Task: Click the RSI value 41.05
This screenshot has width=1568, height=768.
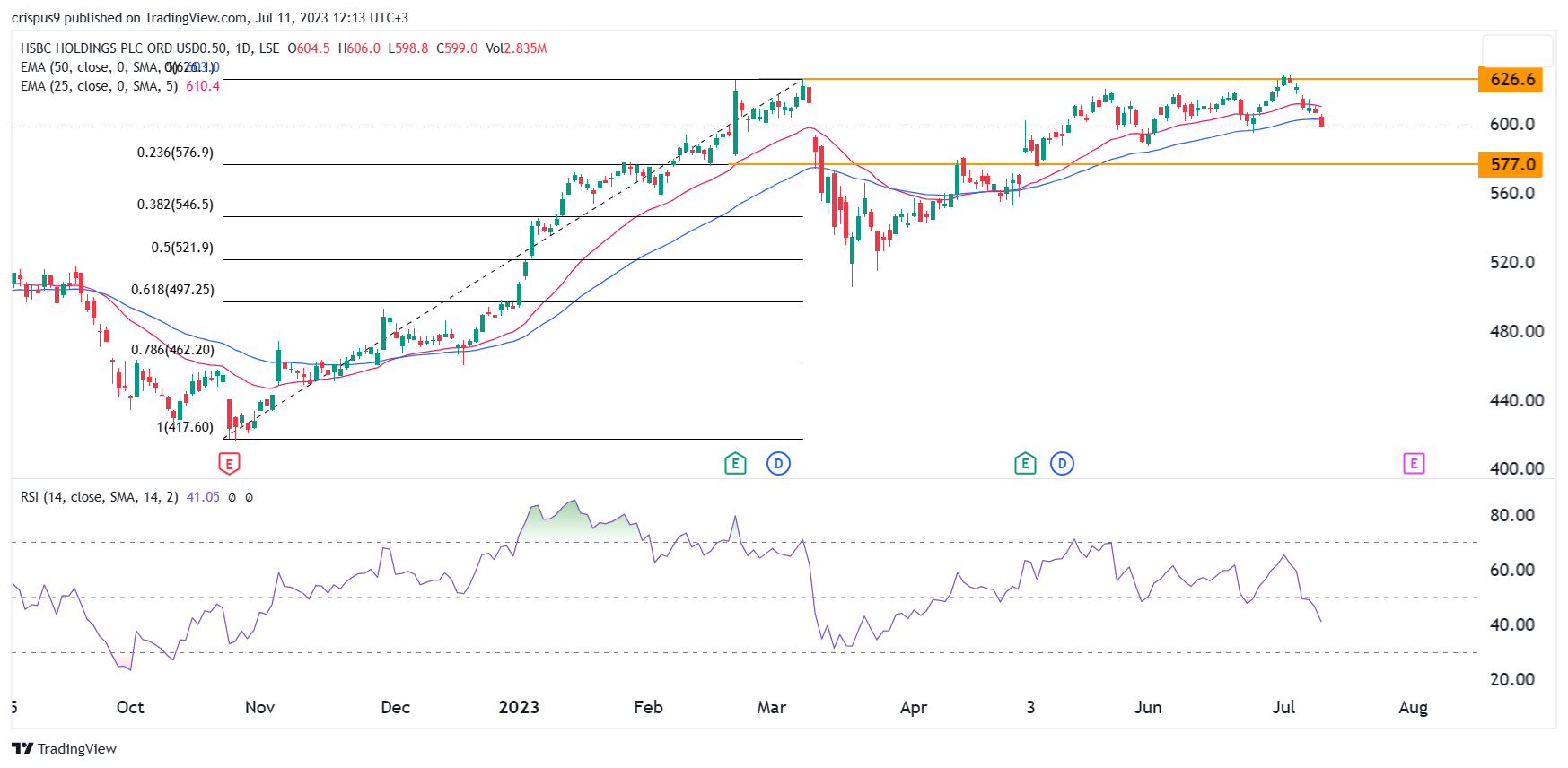Action: [x=203, y=497]
